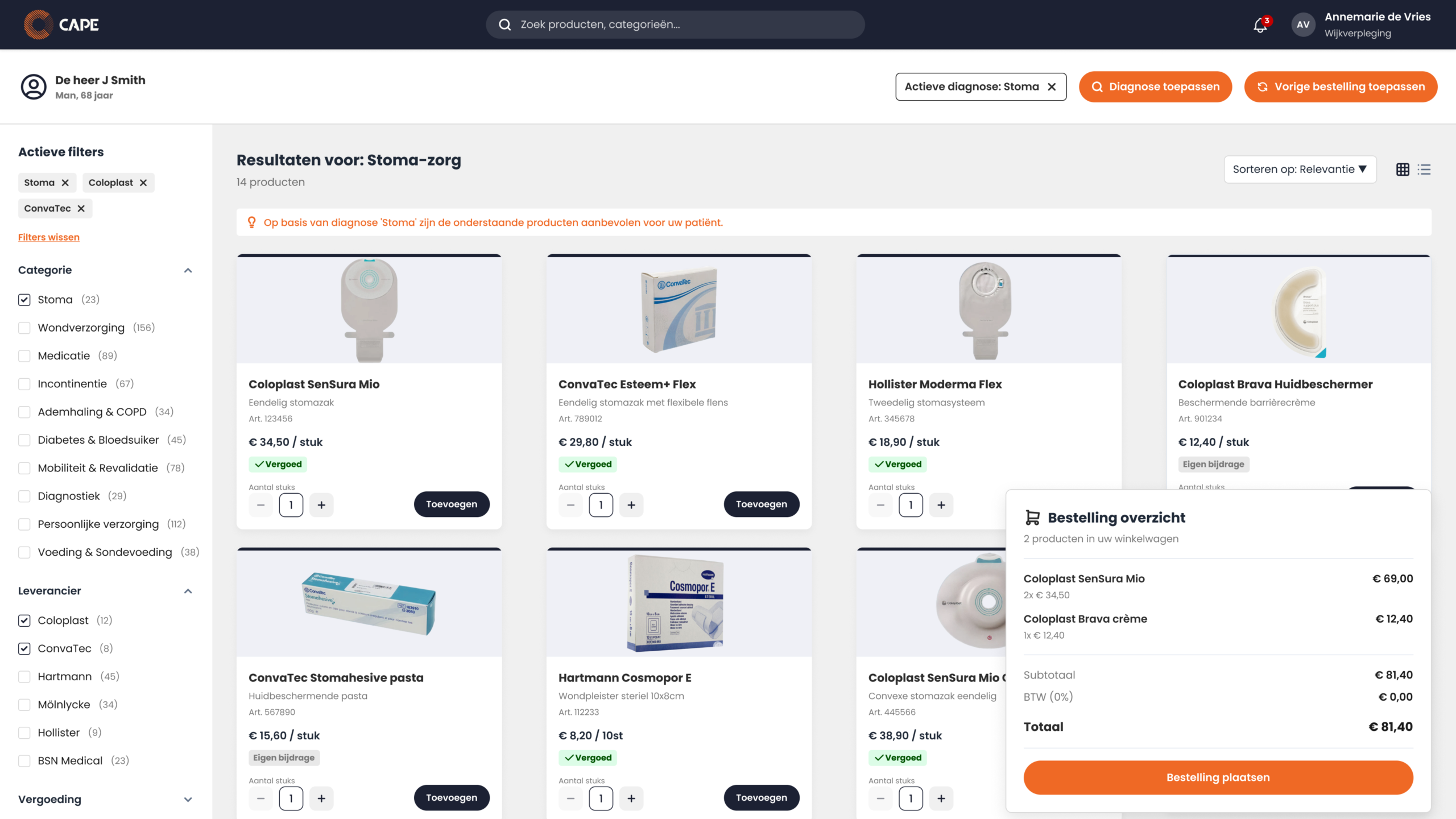This screenshot has width=1456, height=819.
Task: Uncheck the Stoma category checkbox
Action: tap(24, 300)
